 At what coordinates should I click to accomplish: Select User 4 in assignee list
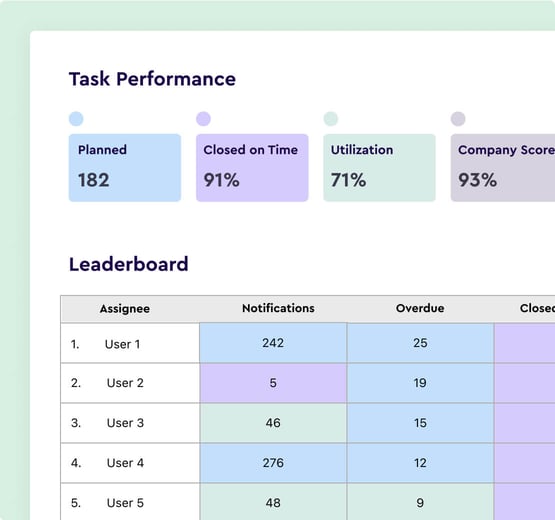(125, 463)
